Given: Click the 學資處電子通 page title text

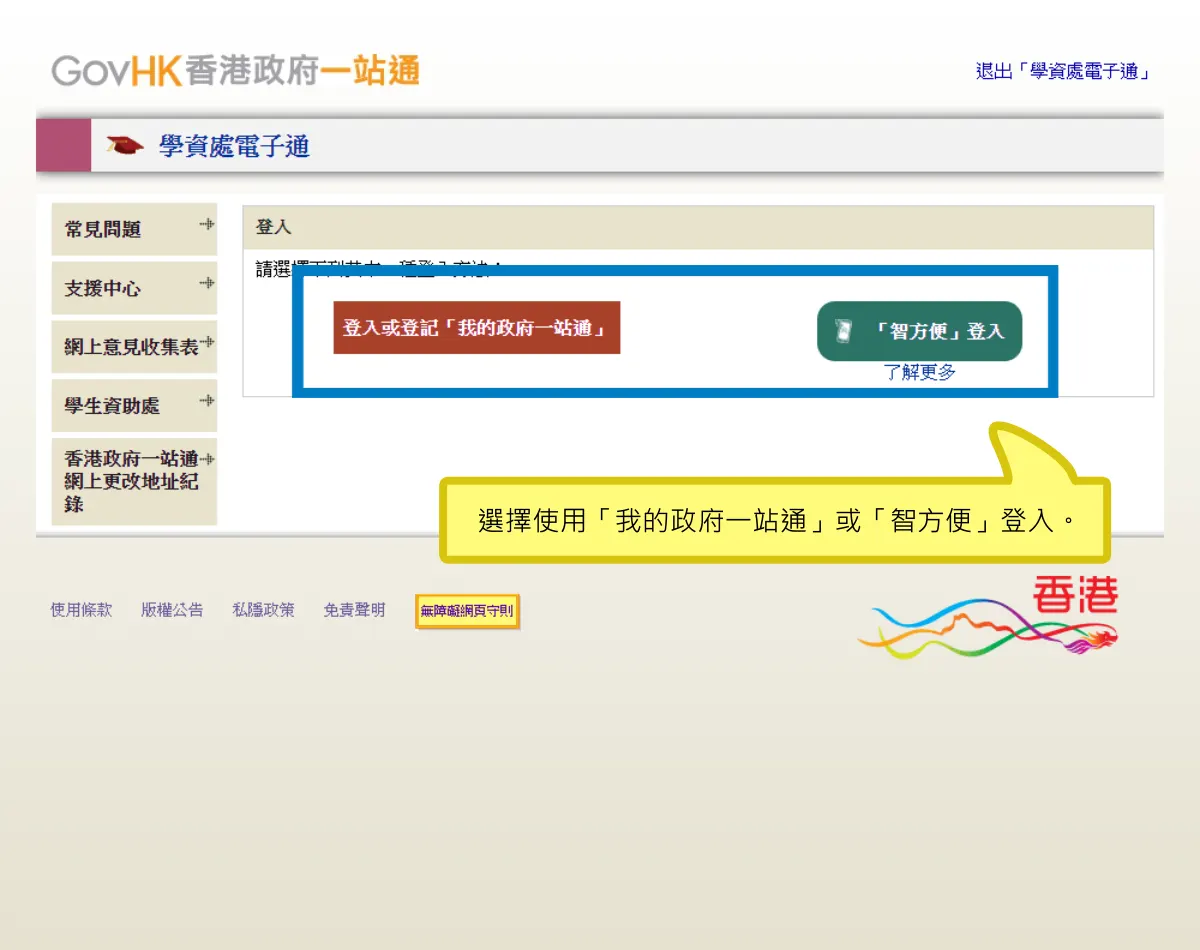Looking at the screenshot, I should 235,146.
